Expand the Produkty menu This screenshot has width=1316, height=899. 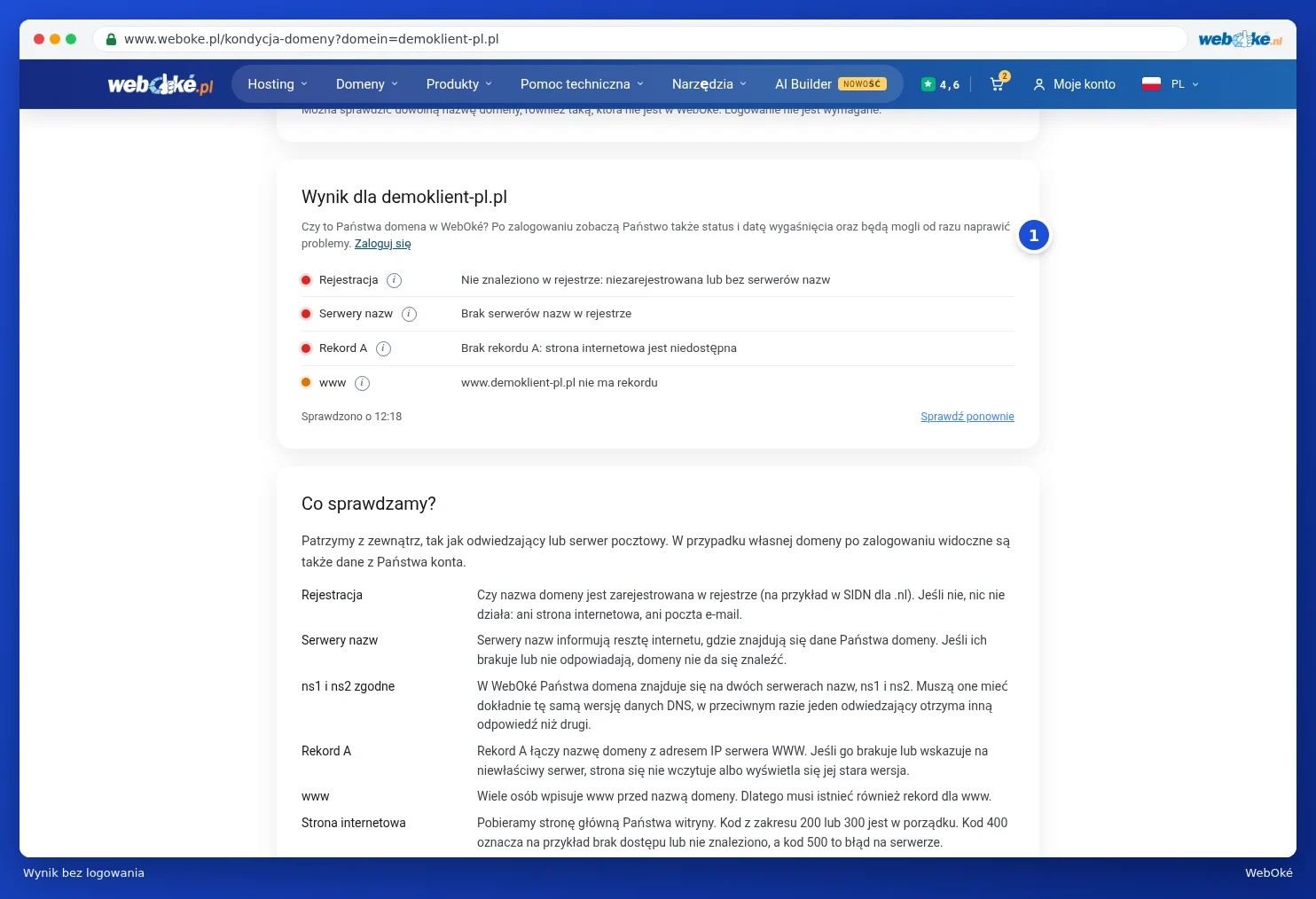(x=458, y=84)
